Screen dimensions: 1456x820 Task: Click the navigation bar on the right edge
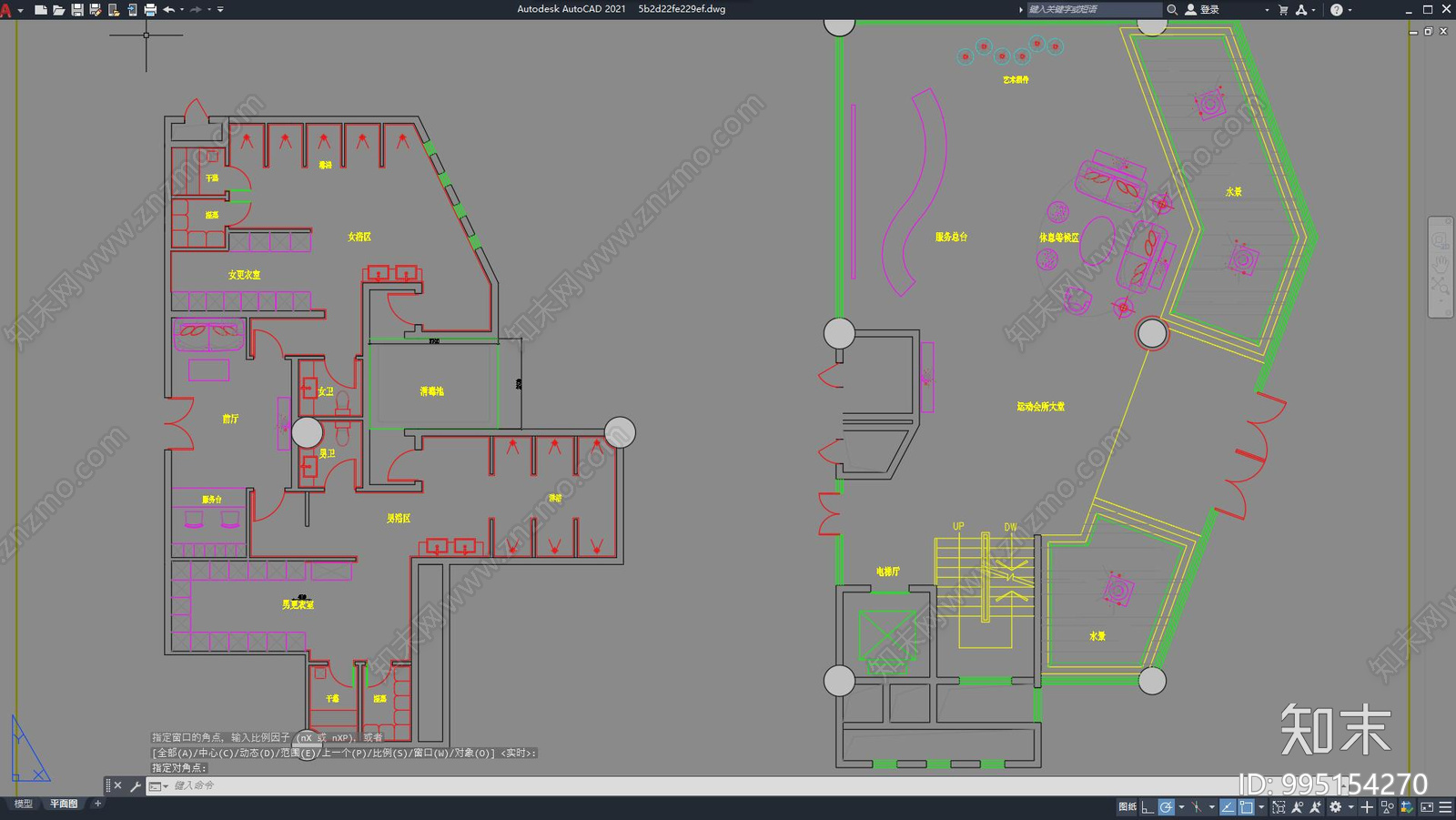(1441, 268)
